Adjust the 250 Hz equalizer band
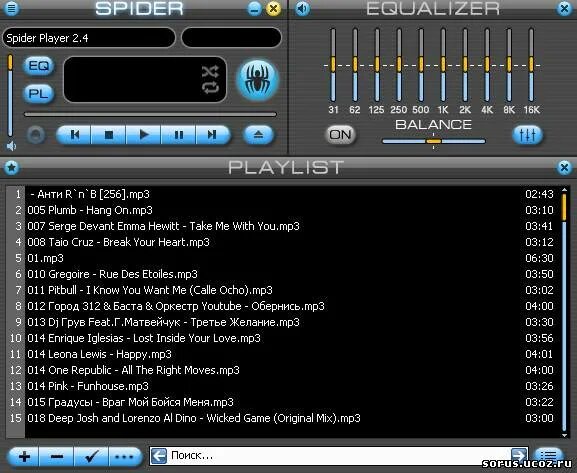Image resolution: width=577 pixels, height=473 pixels. [399, 65]
